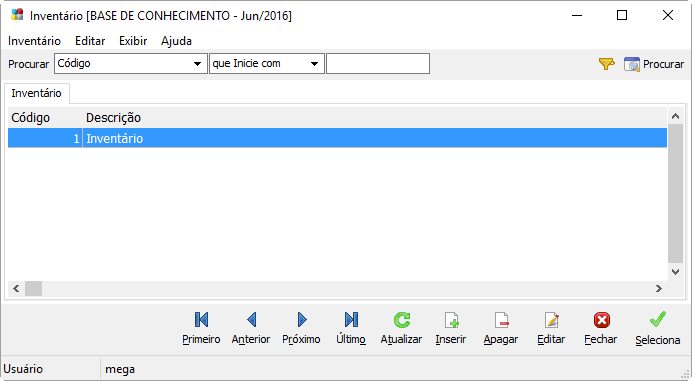The width and height of the screenshot is (692, 381).
Task: Open the Inventário menu
Action: pyautogui.click(x=34, y=41)
